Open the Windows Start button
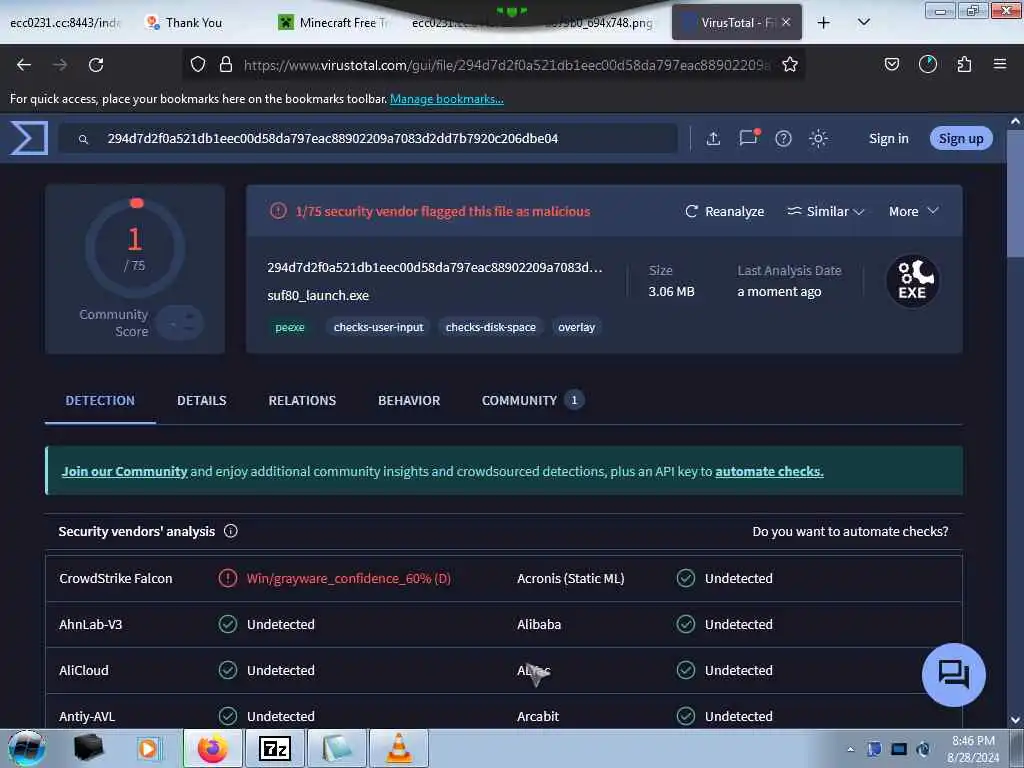The width and height of the screenshot is (1024, 768). click(26, 748)
